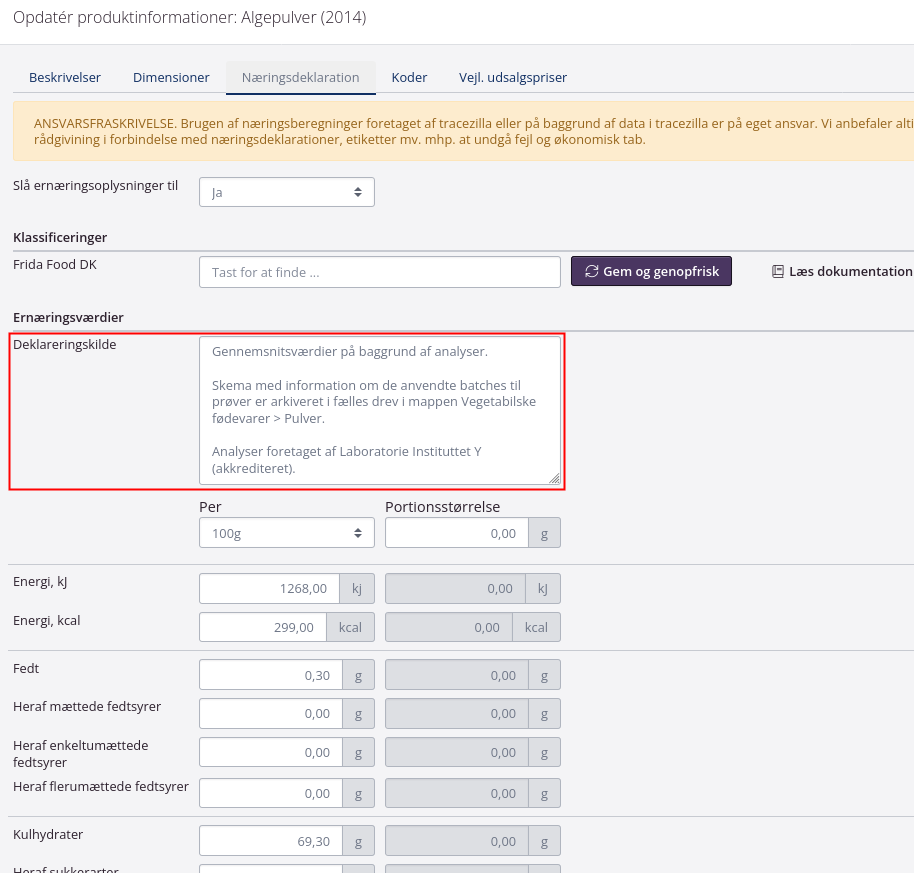Open the Slå ernæringsoplysninger til dropdown
Viewport: 914px width, 873px height.
[286, 192]
